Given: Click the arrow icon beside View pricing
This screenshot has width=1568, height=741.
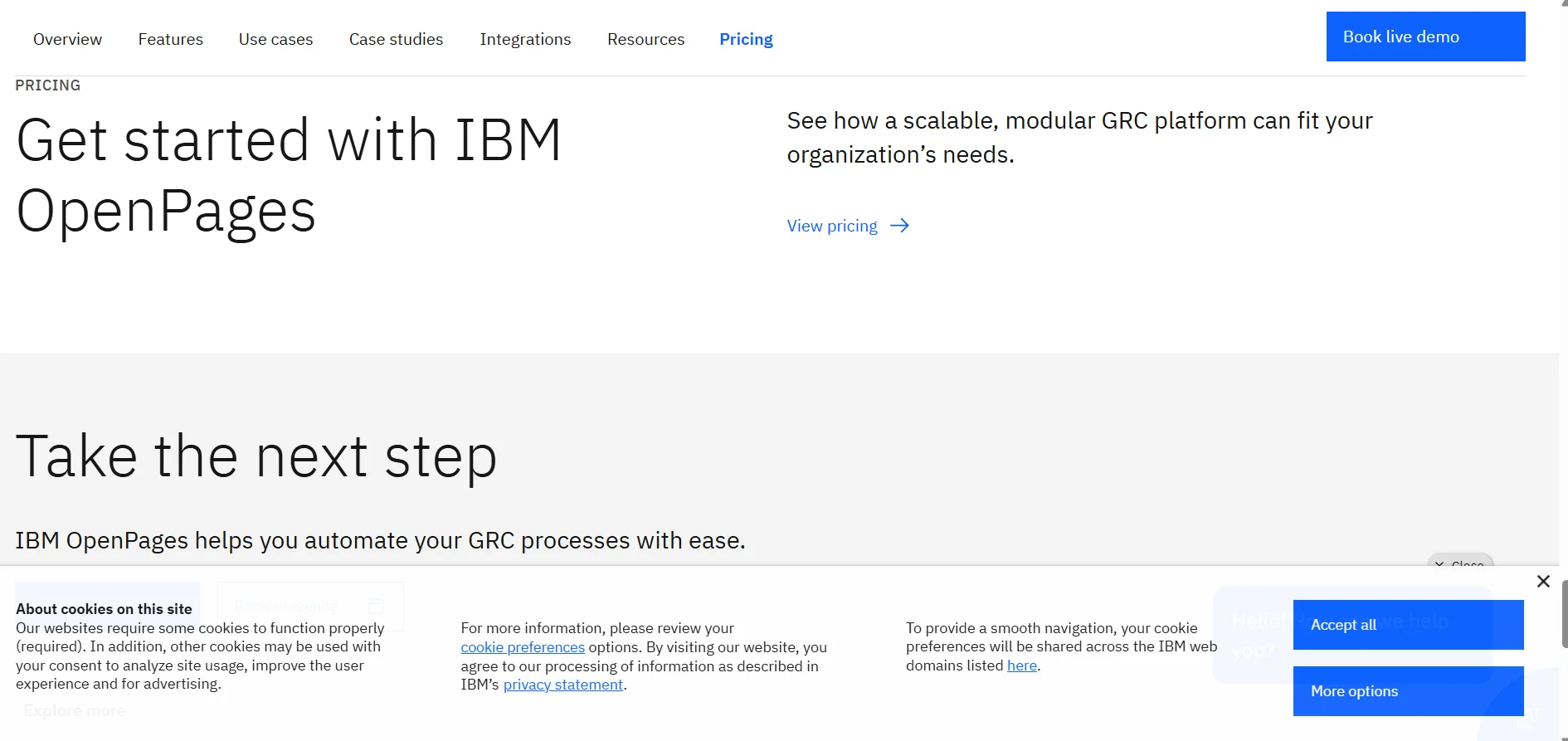Looking at the screenshot, I should 899,226.
